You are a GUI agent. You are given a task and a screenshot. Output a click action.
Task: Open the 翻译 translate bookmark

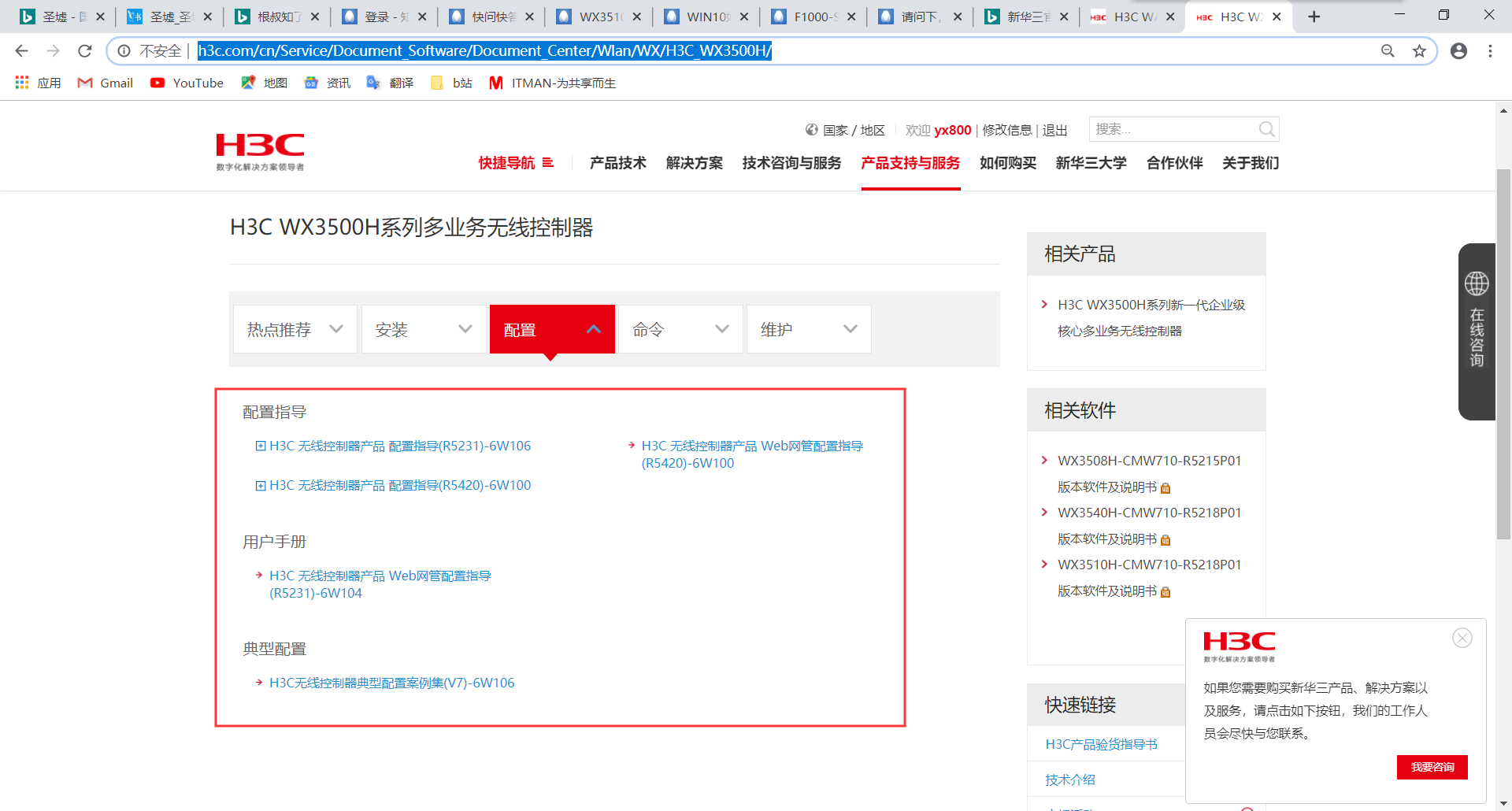390,83
